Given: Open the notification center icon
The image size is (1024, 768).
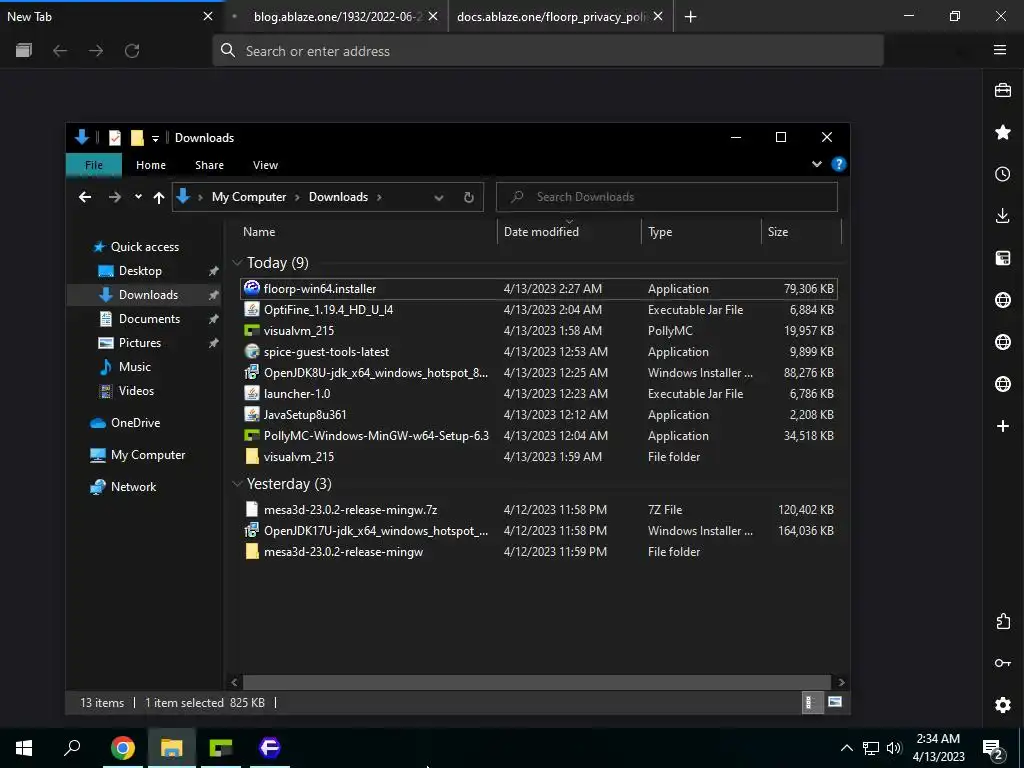Looking at the screenshot, I should pyautogui.click(x=993, y=750).
